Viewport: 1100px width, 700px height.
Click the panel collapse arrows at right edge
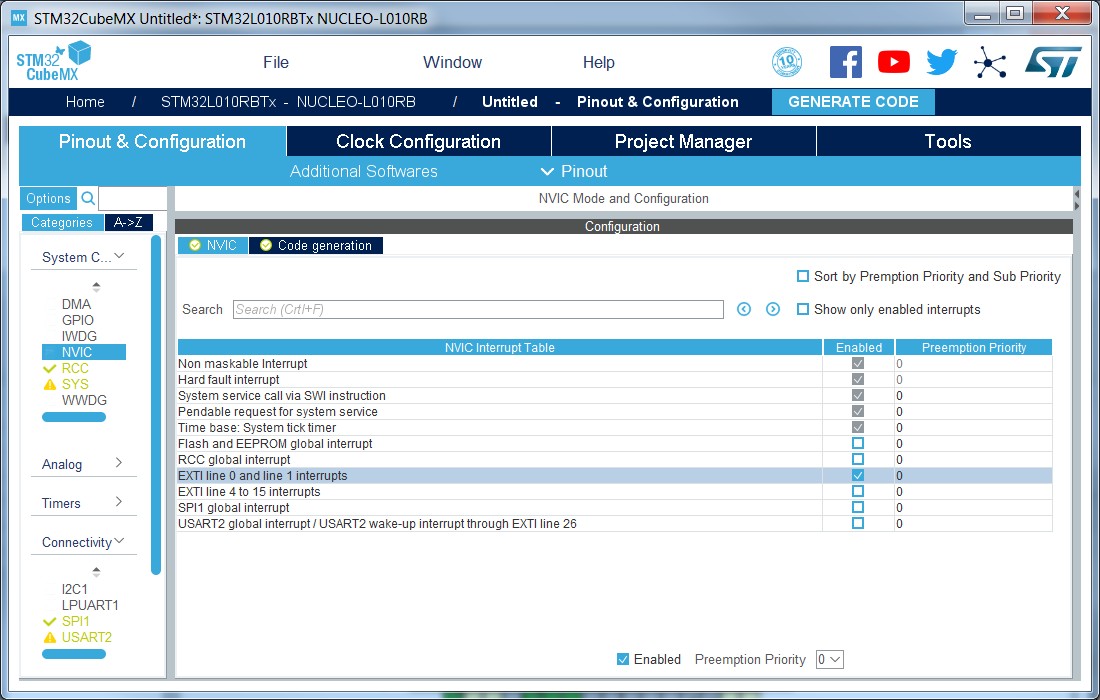1077,198
